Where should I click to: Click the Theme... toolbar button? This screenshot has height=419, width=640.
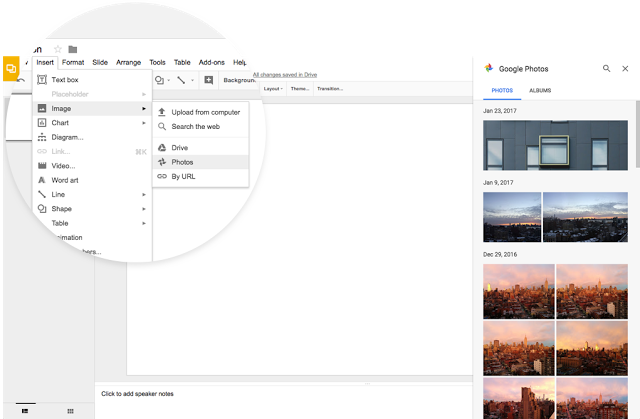pos(300,89)
